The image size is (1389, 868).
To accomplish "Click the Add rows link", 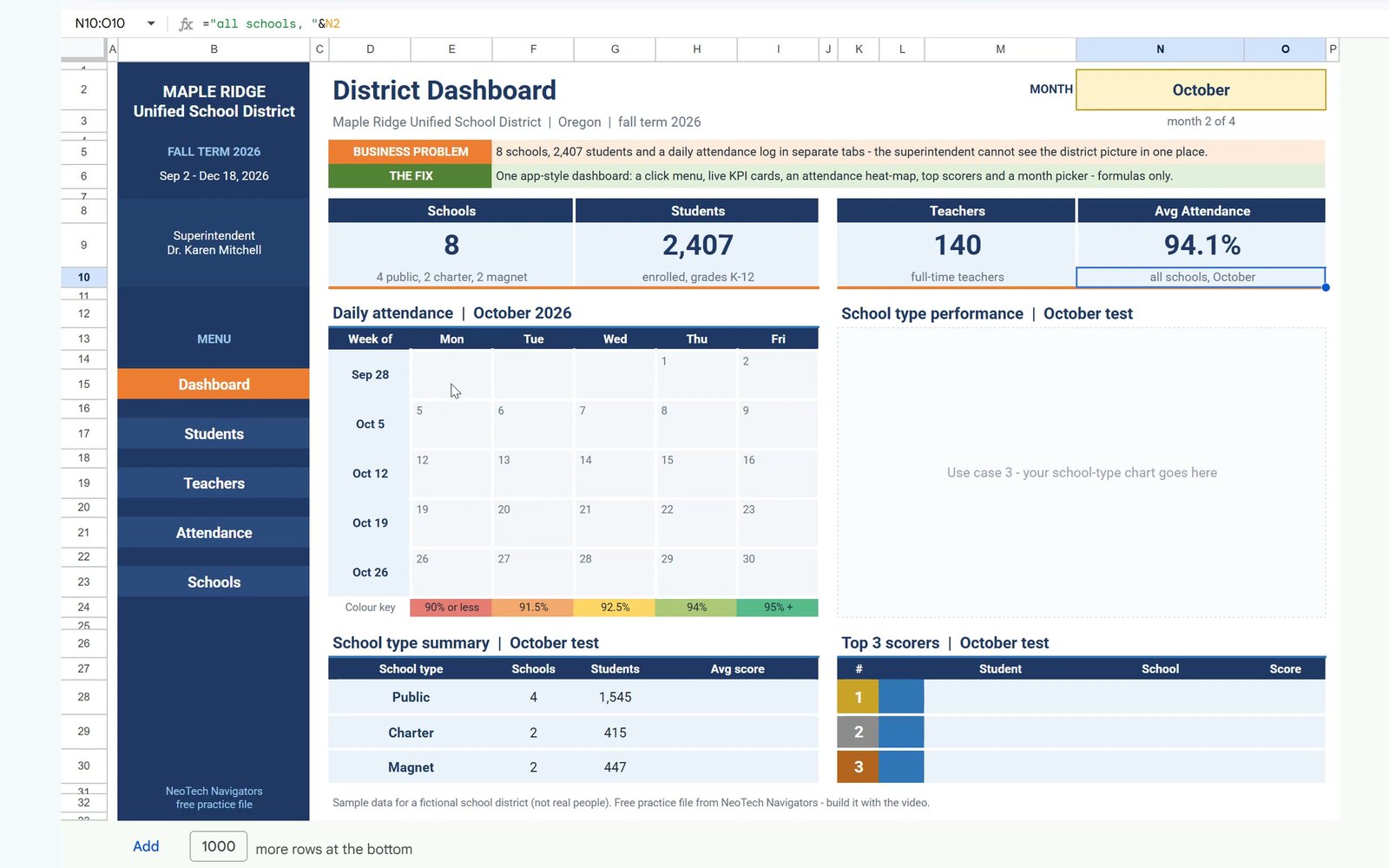I will pos(146,846).
